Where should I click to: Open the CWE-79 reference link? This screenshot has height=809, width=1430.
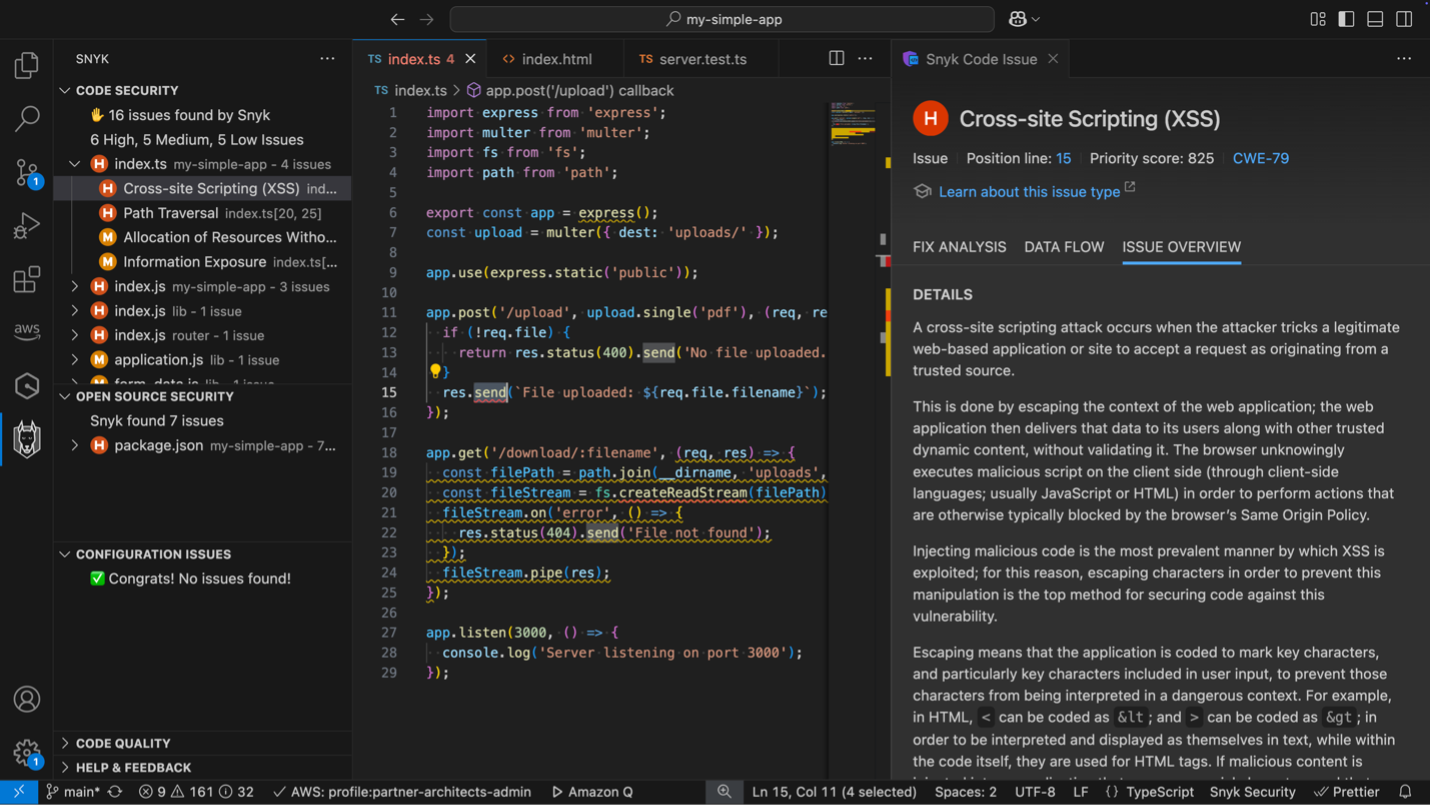click(1261, 157)
